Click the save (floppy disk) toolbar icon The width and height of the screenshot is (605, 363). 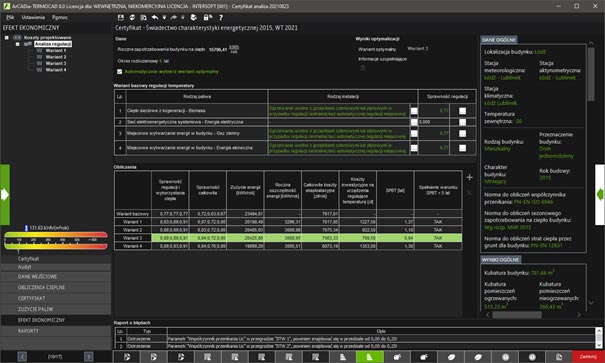click(x=121, y=17)
